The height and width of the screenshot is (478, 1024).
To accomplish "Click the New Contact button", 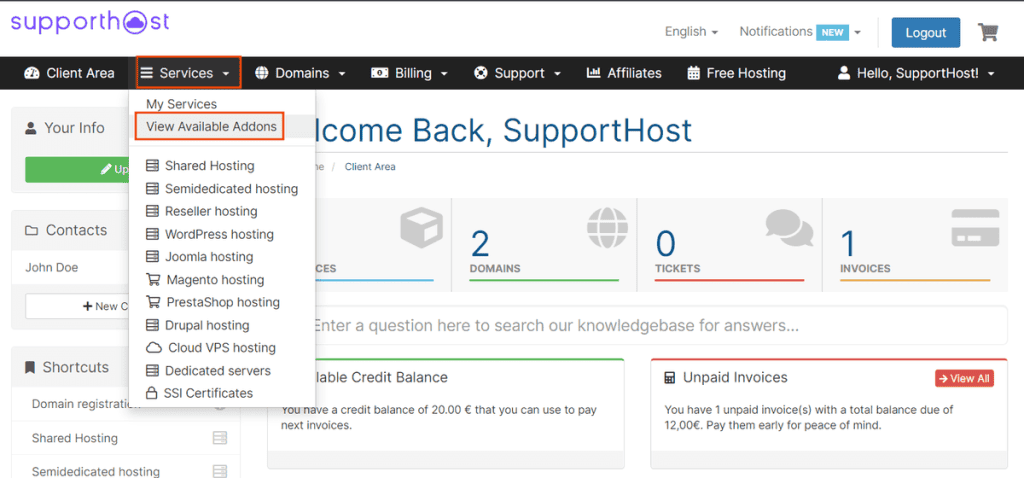I will point(77,306).
